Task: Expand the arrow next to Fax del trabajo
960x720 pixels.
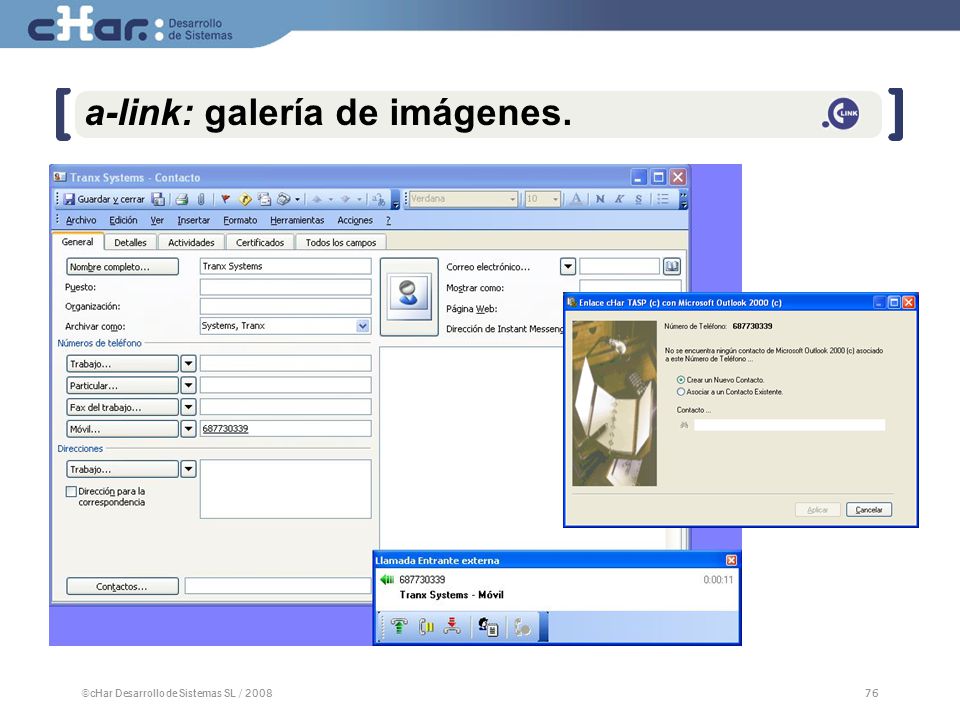Action: (x=188, y=407)
